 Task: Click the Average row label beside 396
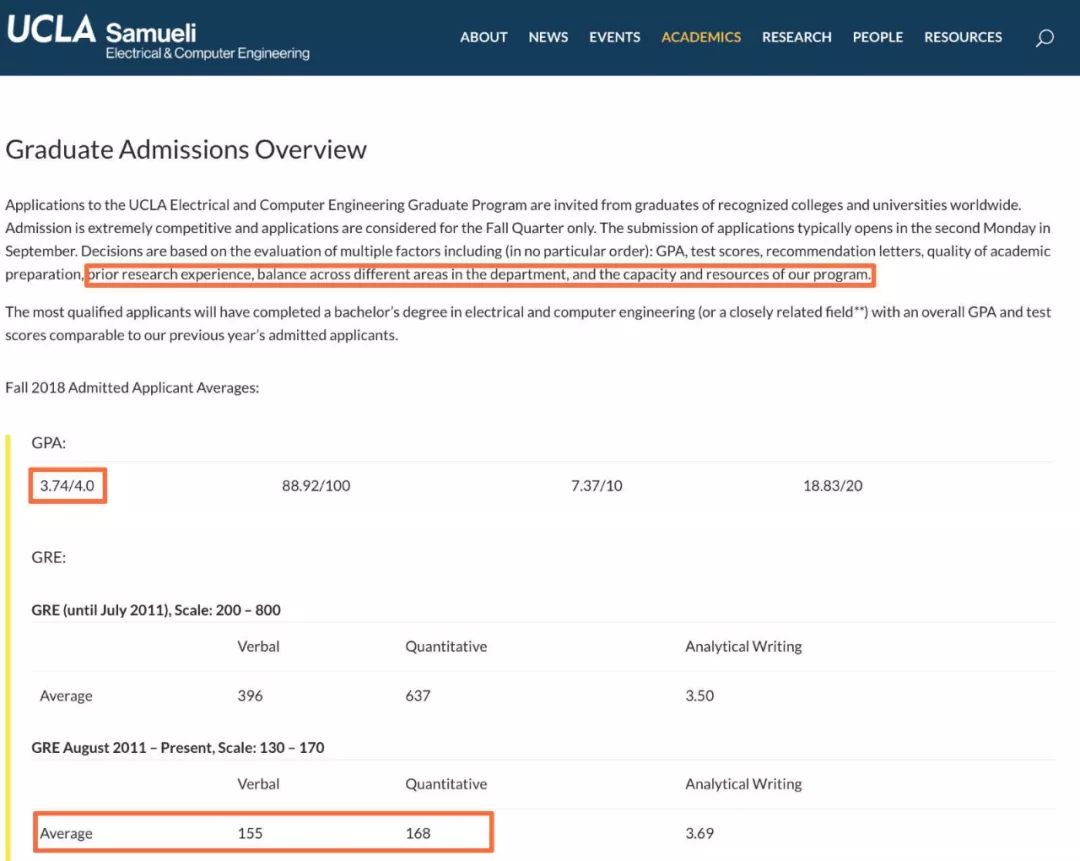coord(65,696)
